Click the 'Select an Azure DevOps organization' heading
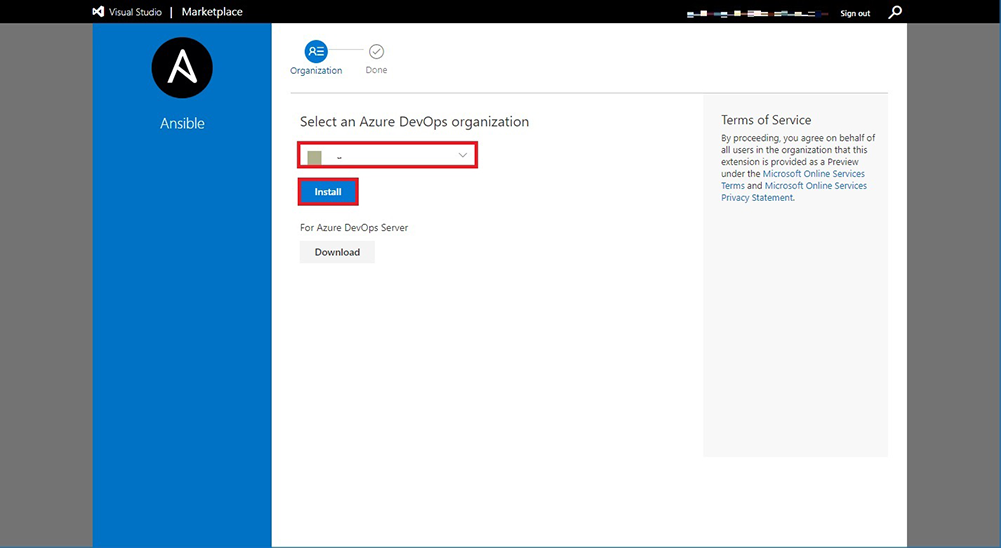The image size is (1001, 548). pos(414,121)
